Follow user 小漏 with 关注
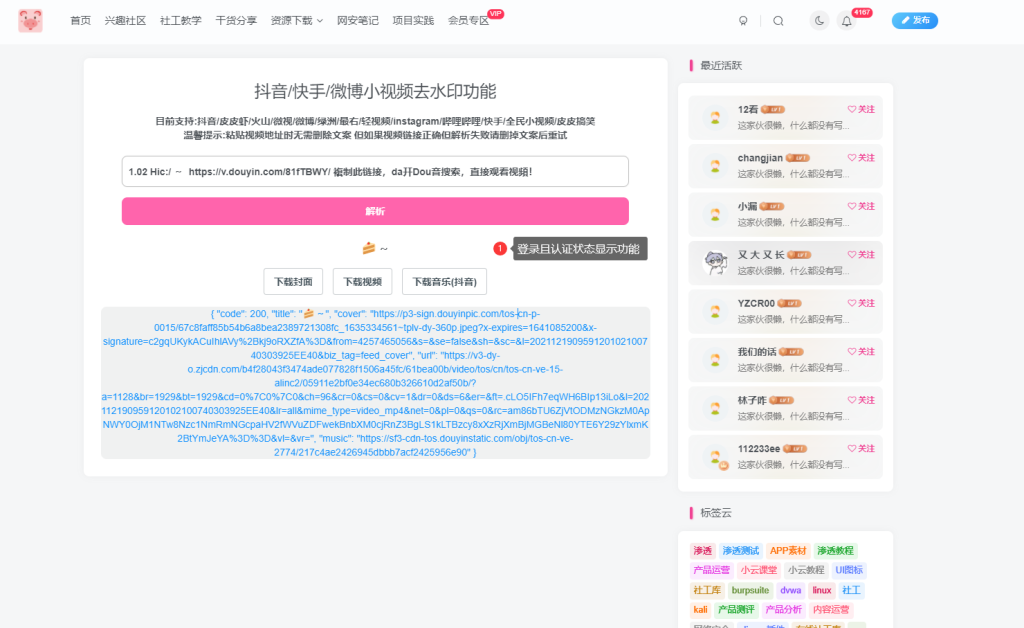Screen dimensions: 1024x628 click(861, 206)
